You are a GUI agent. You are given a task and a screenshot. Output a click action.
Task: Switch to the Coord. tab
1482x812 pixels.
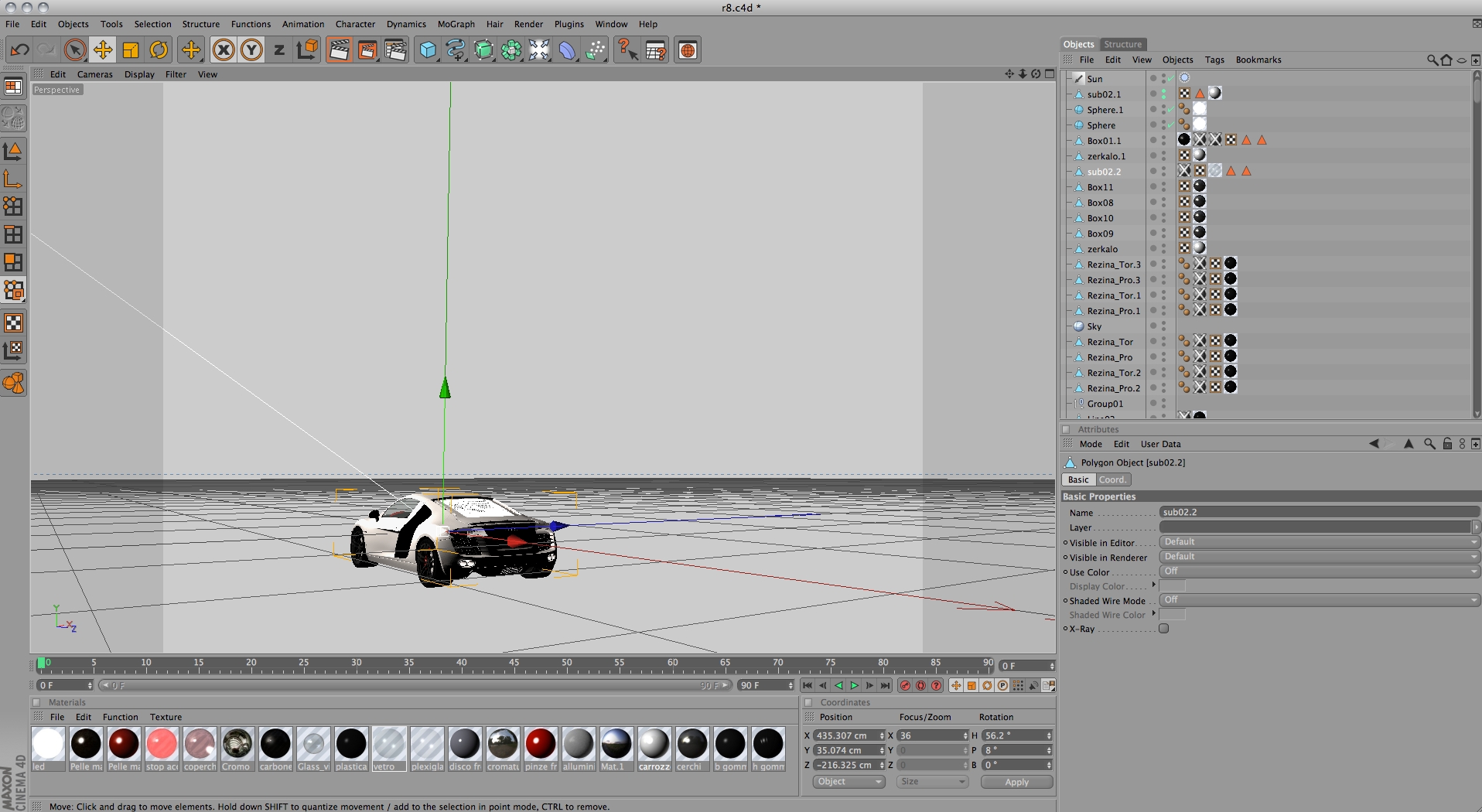click(x=1112, y=479)
